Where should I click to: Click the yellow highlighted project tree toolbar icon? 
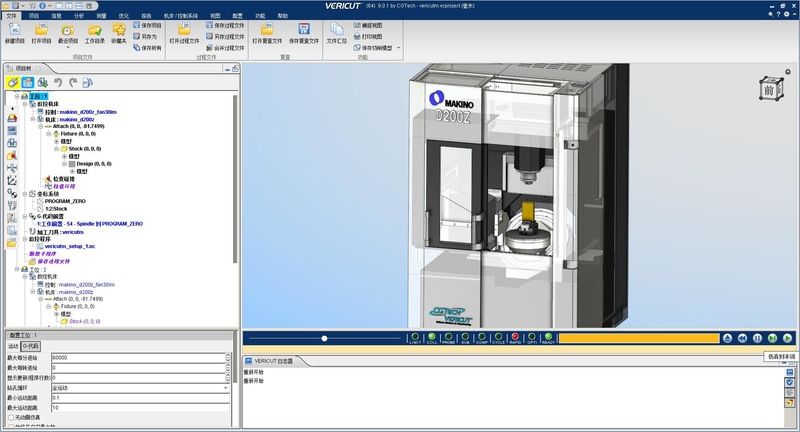tap(13, 82)
